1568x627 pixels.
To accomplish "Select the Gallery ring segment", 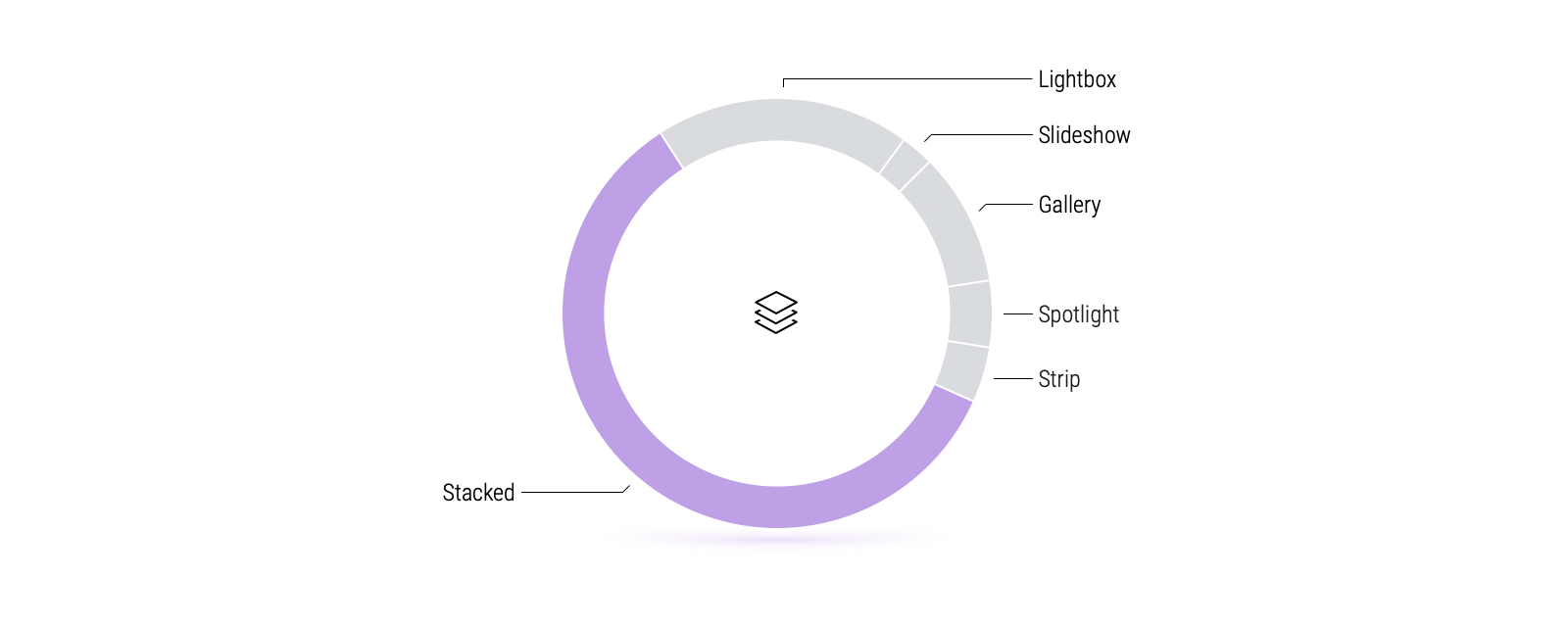I will click(949, 225).
